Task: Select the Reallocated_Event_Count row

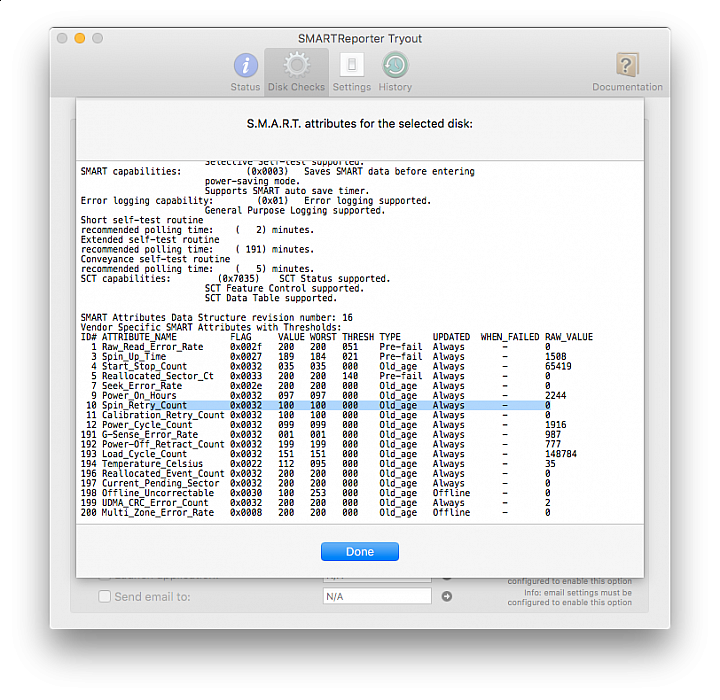Action: click(315, 474)
